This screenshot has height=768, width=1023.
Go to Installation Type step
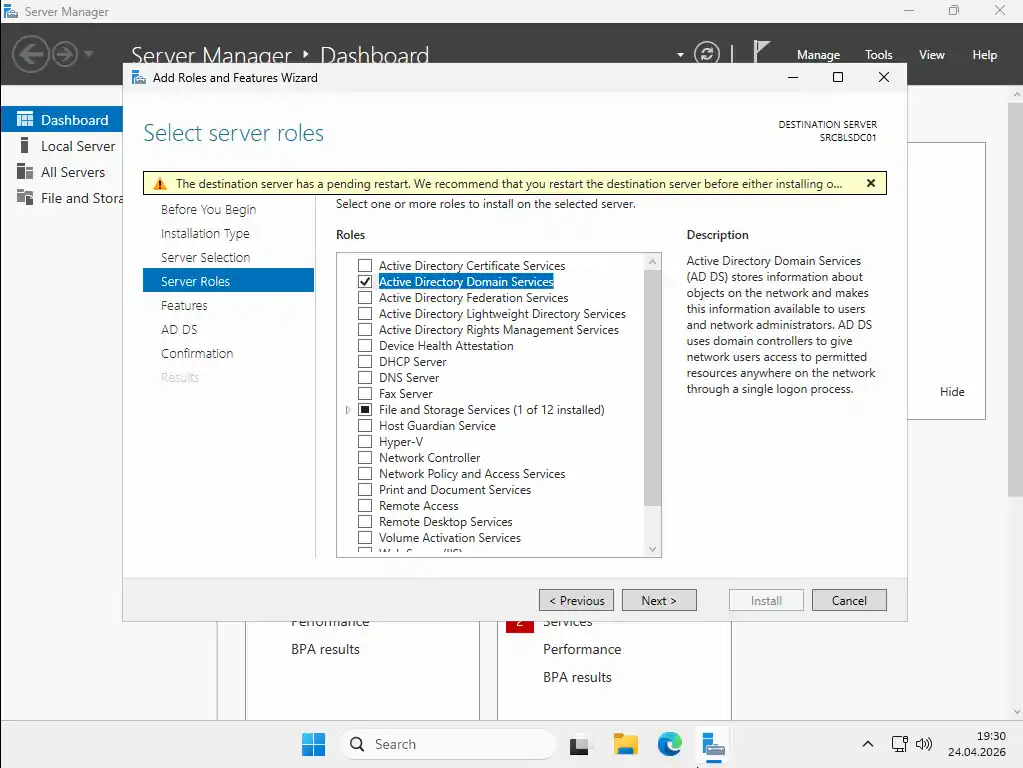[x=205, y=234]
